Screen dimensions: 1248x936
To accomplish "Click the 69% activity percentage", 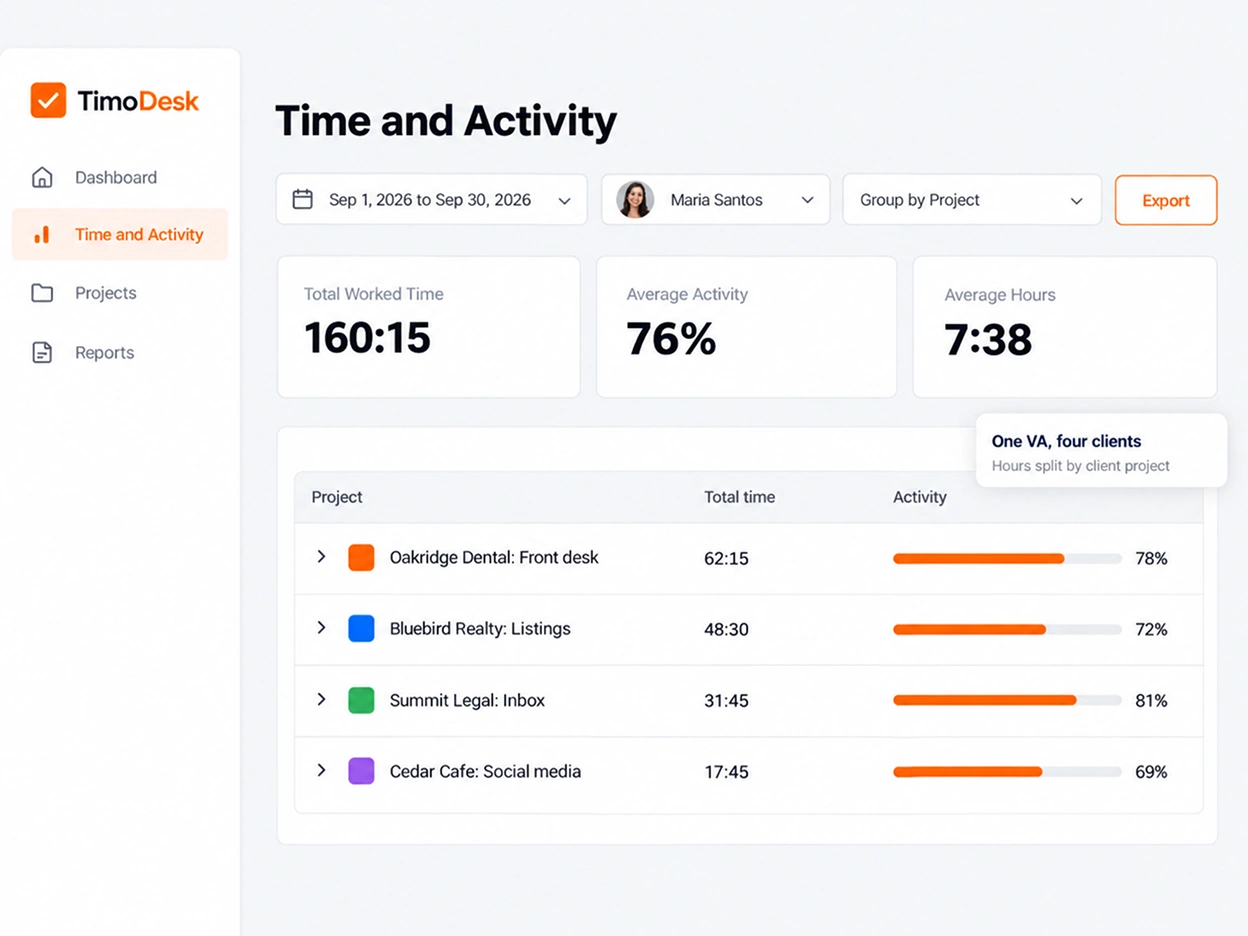I will [1151, 772].
